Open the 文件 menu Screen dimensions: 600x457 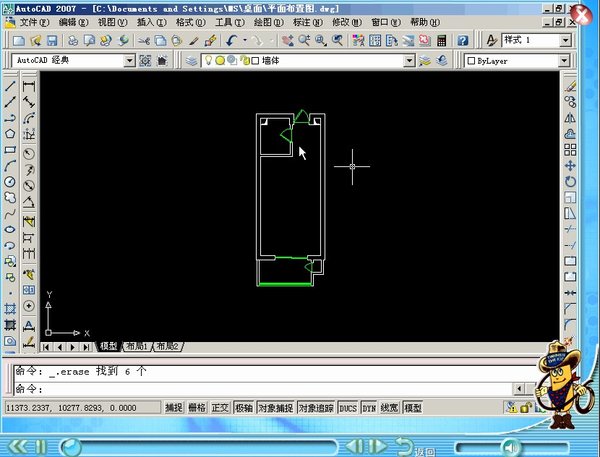34,22
